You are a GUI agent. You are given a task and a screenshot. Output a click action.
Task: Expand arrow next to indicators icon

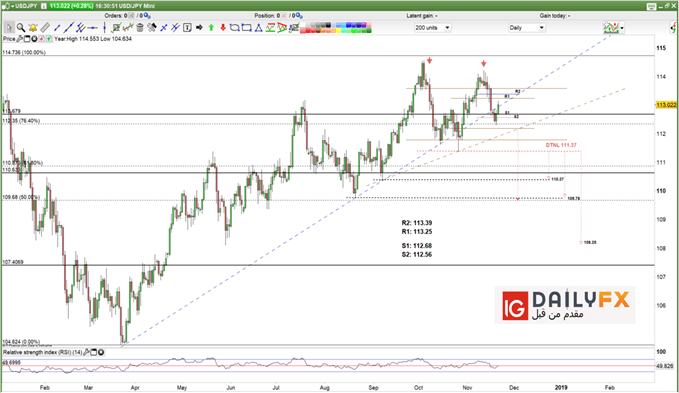pyautogui.click(x=622, y=28)
